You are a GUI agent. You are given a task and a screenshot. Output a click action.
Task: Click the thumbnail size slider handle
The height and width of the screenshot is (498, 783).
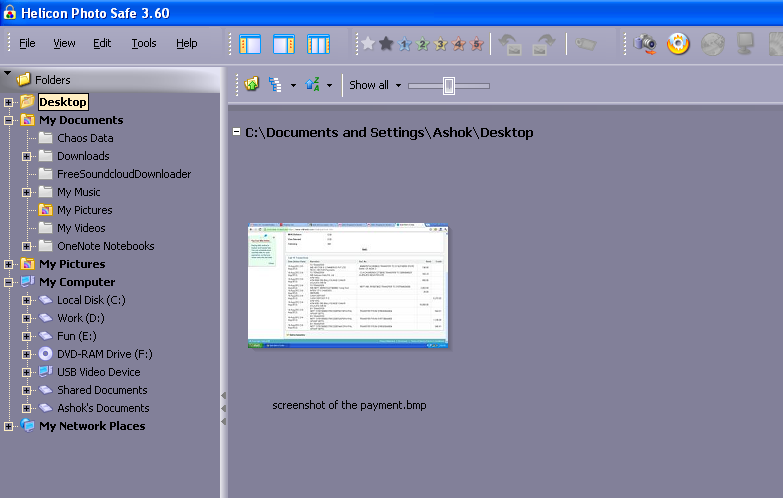pos(449,86)
